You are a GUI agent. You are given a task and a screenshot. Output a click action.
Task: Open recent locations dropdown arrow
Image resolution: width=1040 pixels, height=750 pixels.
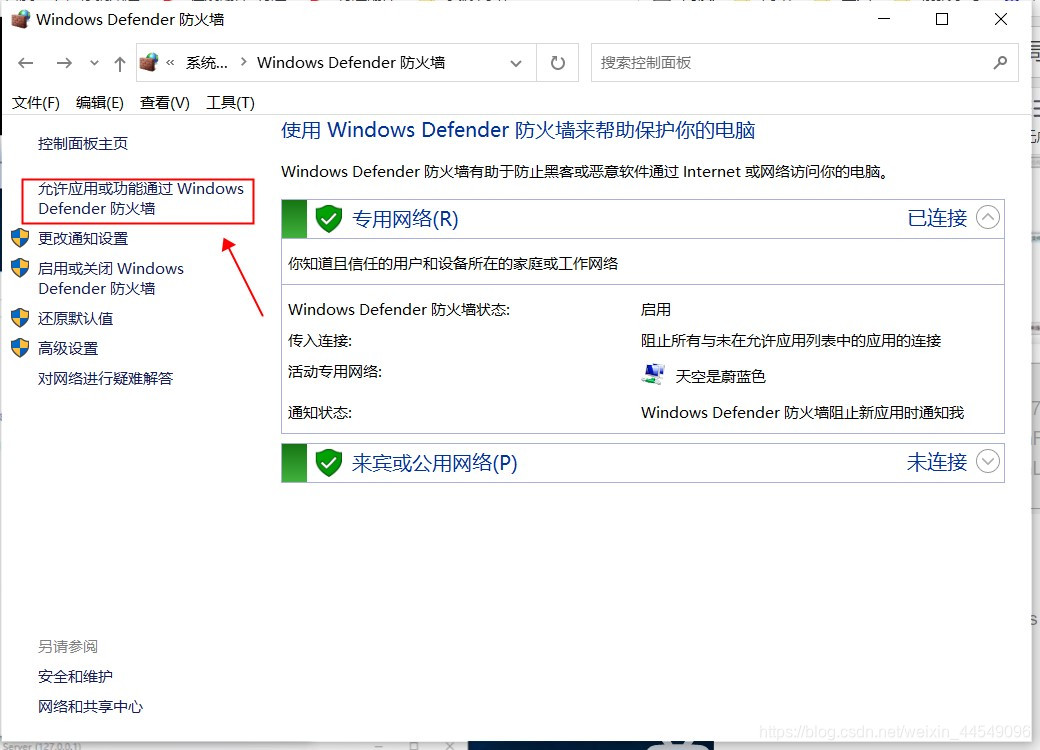tap(94, 63)
